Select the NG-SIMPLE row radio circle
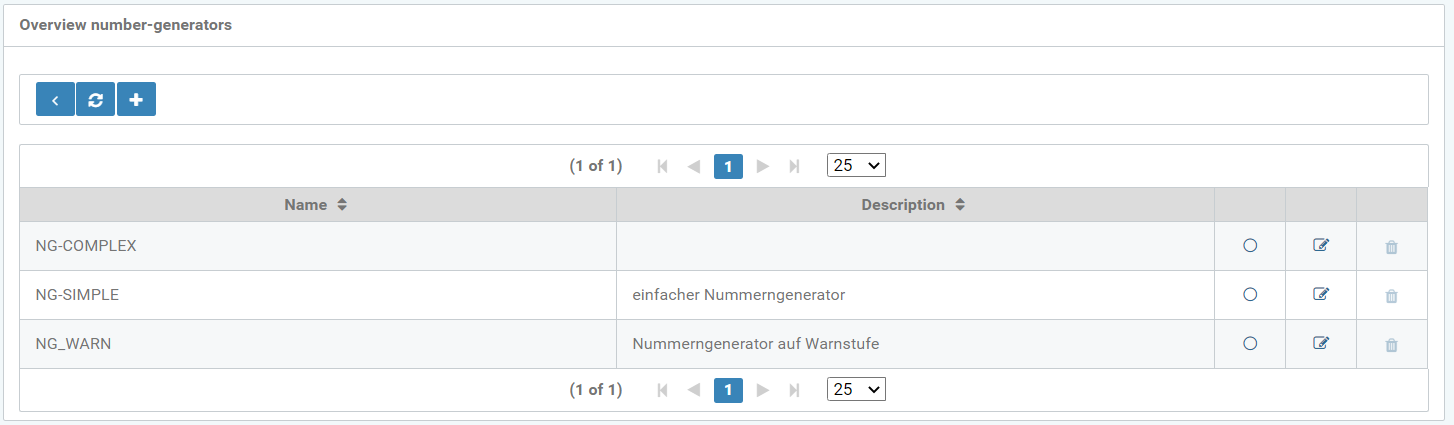This screenshot has height=425, width=1454. (x=1249, y=295)
